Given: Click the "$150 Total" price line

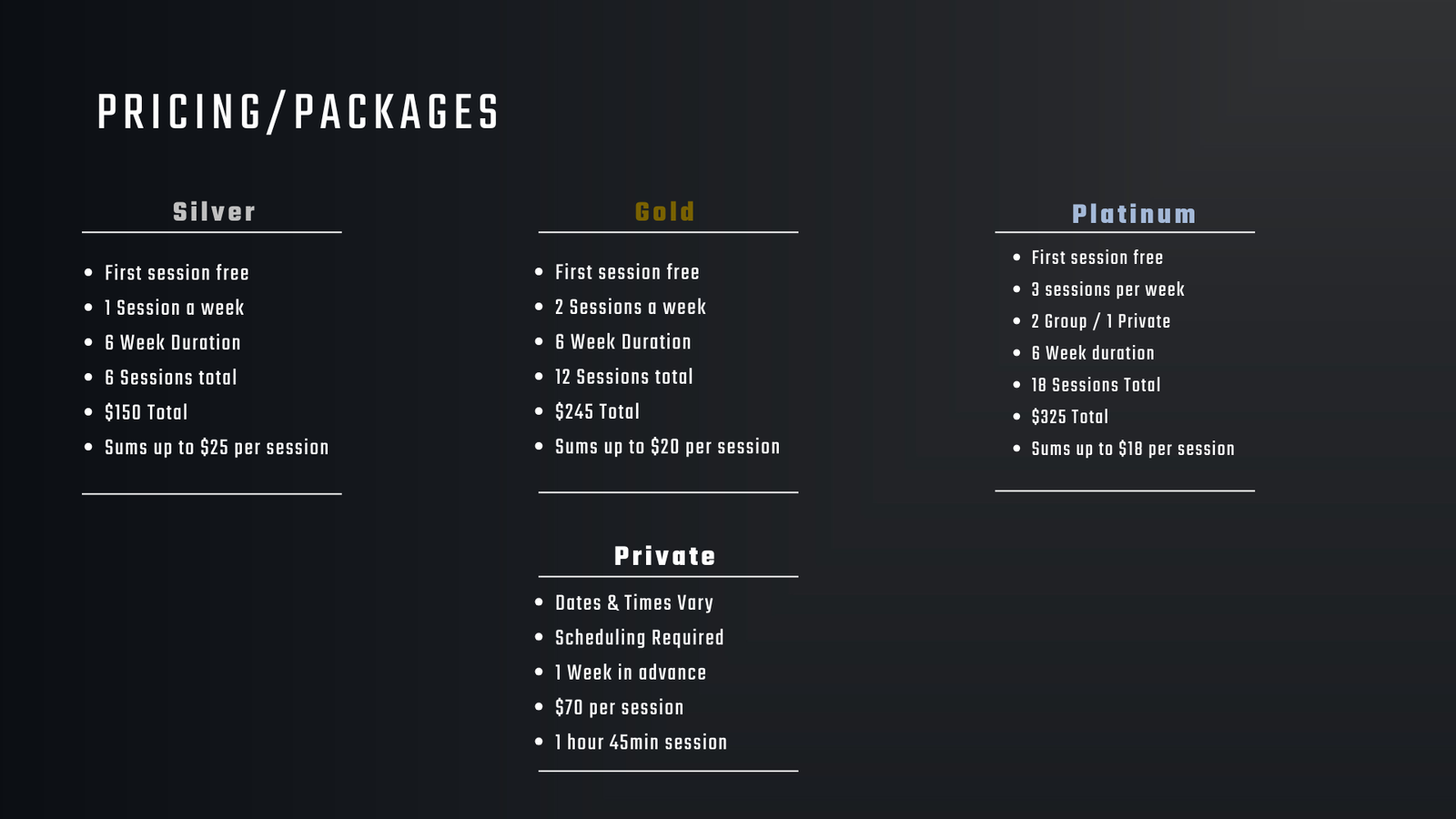Looking at the screenshot, I should (x=146, y=412).
